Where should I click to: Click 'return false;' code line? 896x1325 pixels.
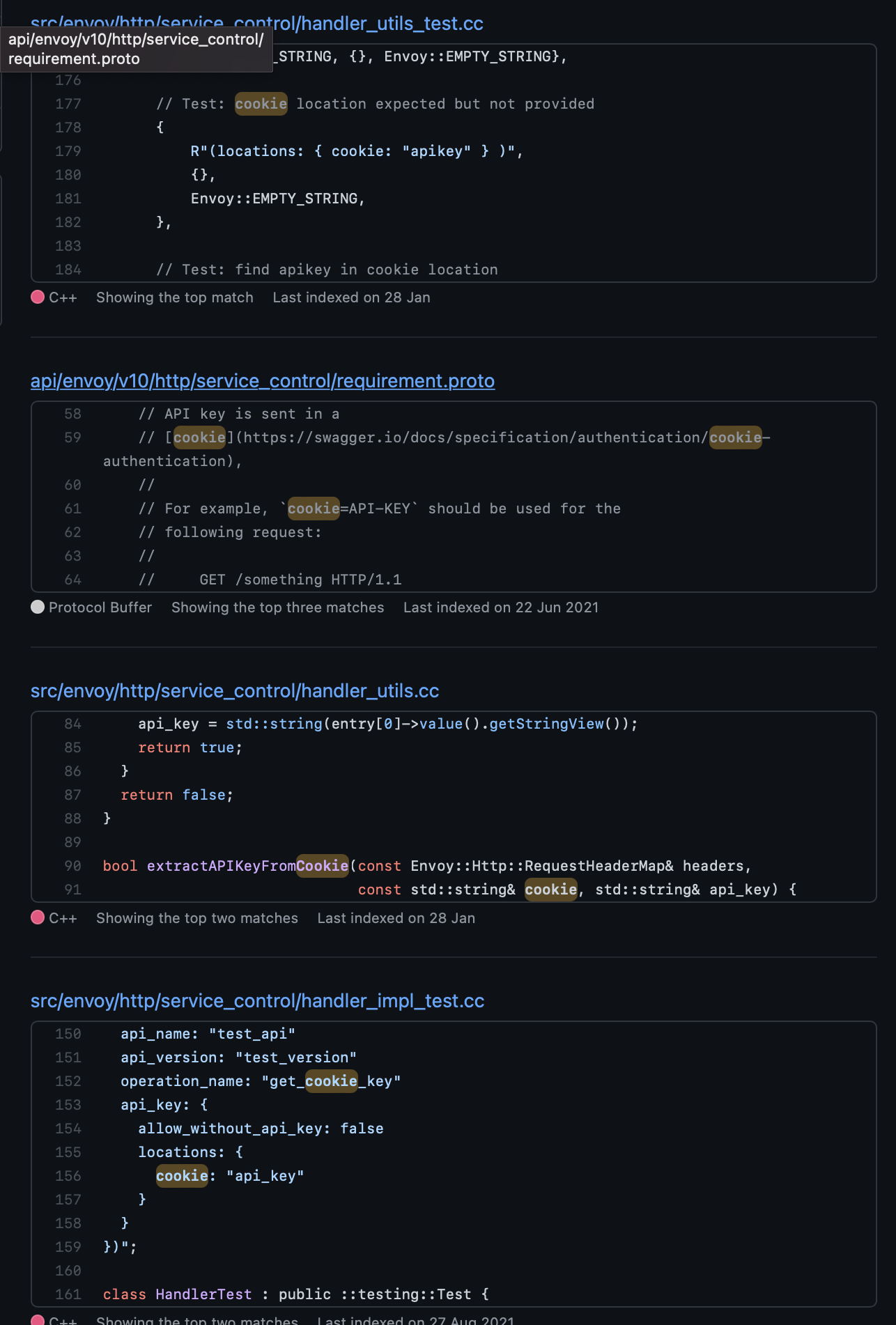coord(177,795)
